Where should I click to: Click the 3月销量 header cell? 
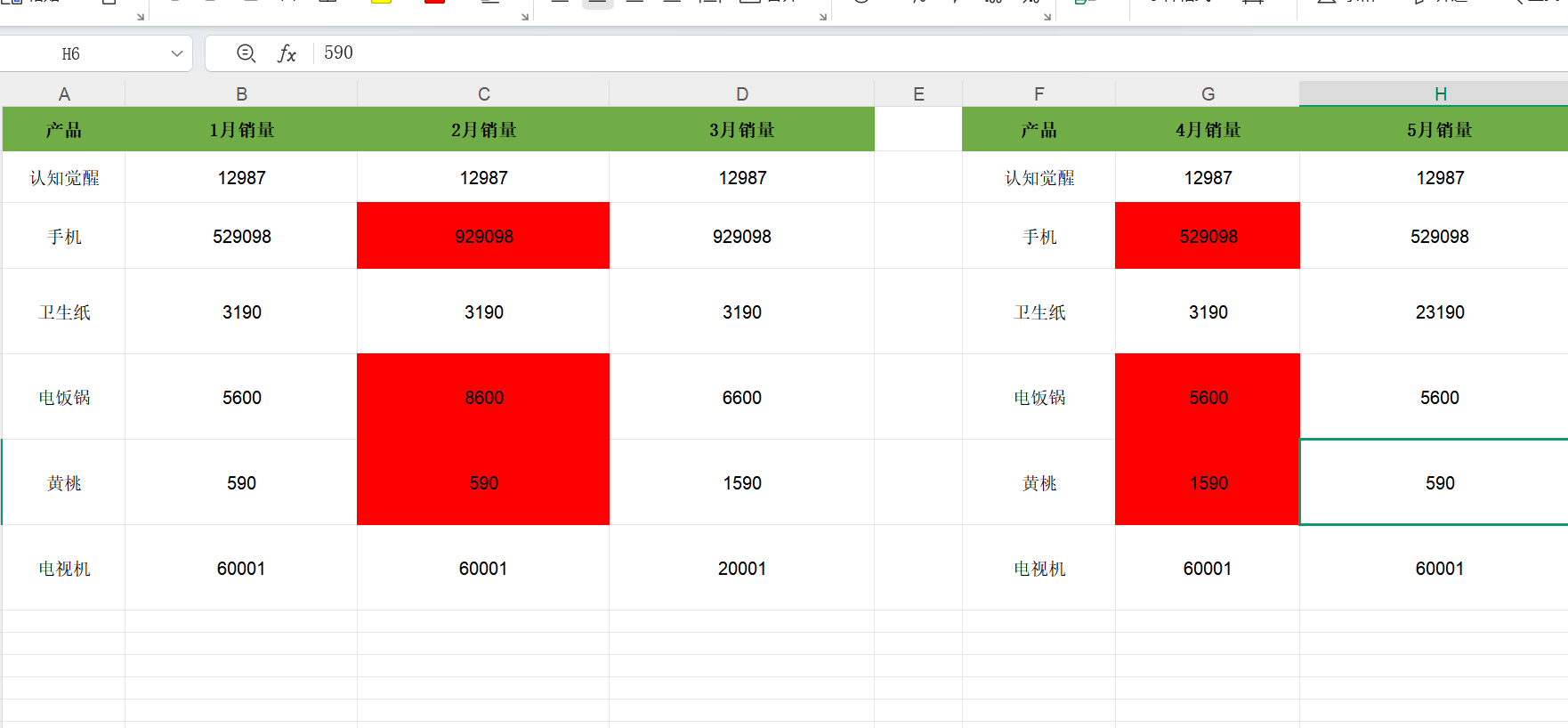[742, 129]
